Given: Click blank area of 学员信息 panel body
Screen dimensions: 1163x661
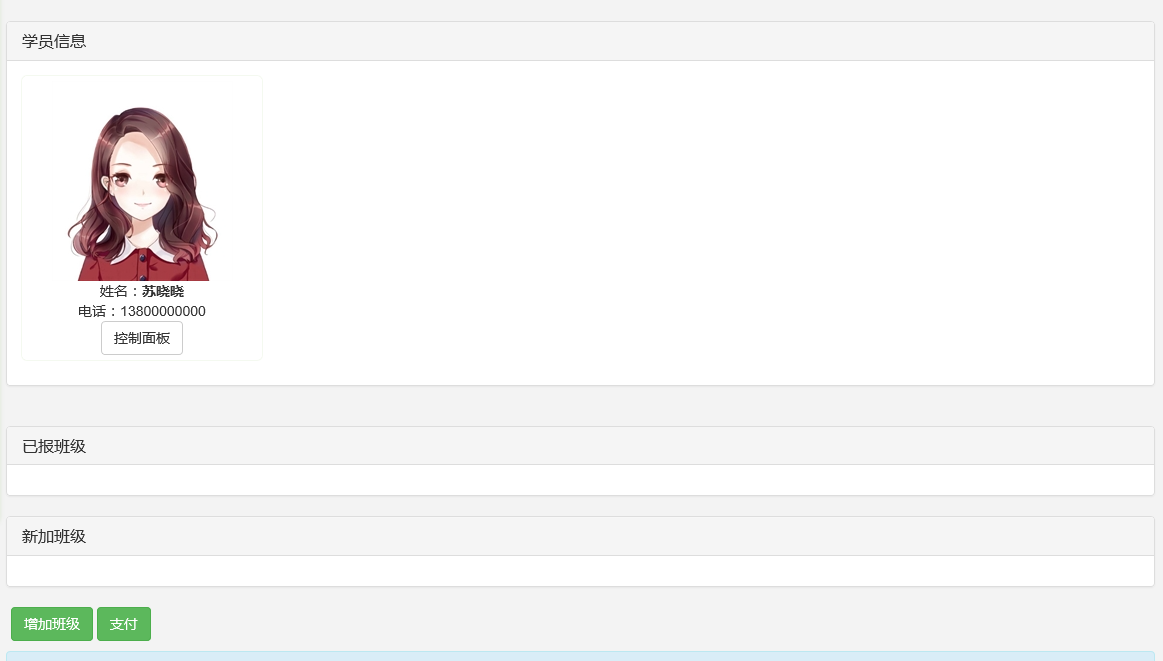Looking at the screenshot, I should 705,223.
